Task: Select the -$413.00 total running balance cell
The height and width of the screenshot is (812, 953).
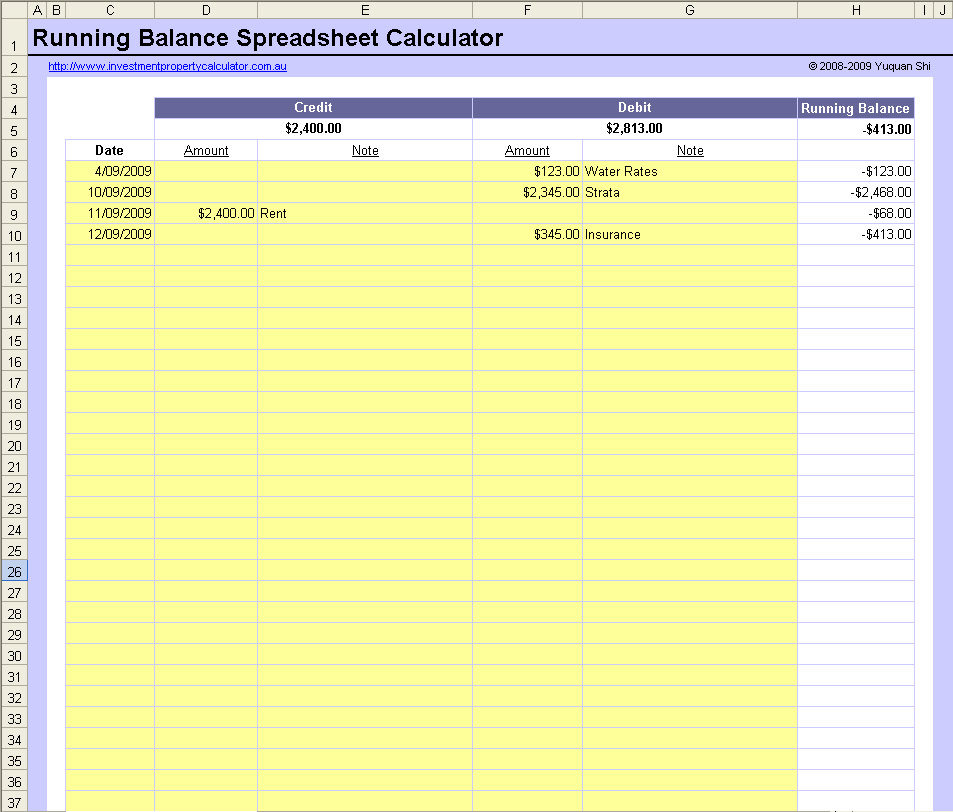Action: [855, 129]
